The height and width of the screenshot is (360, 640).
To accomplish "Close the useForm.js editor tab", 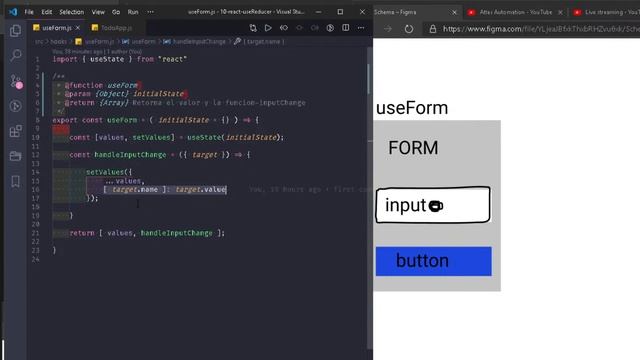I will (78, 28).
